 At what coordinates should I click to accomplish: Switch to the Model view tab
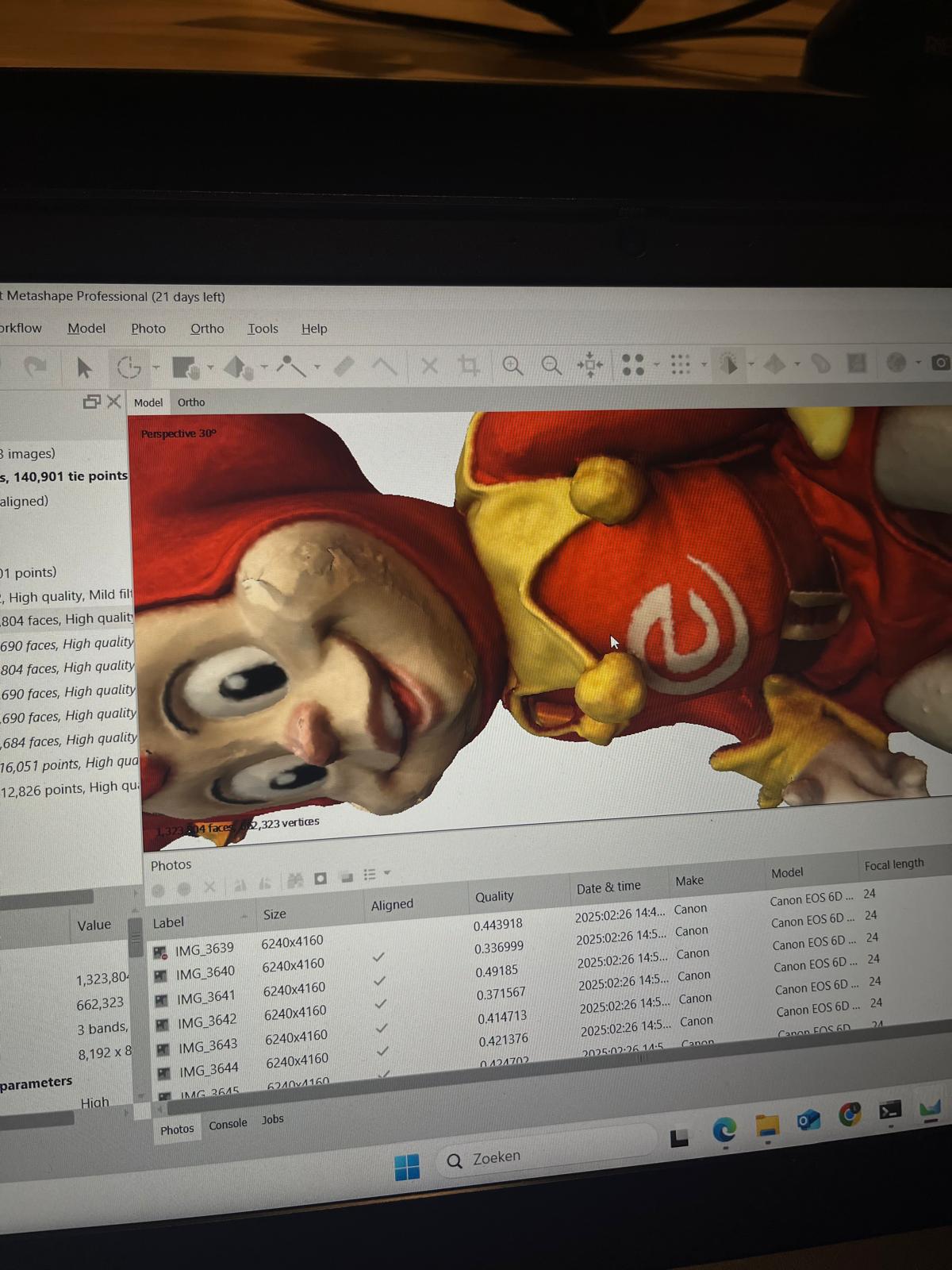click(148, 402)
